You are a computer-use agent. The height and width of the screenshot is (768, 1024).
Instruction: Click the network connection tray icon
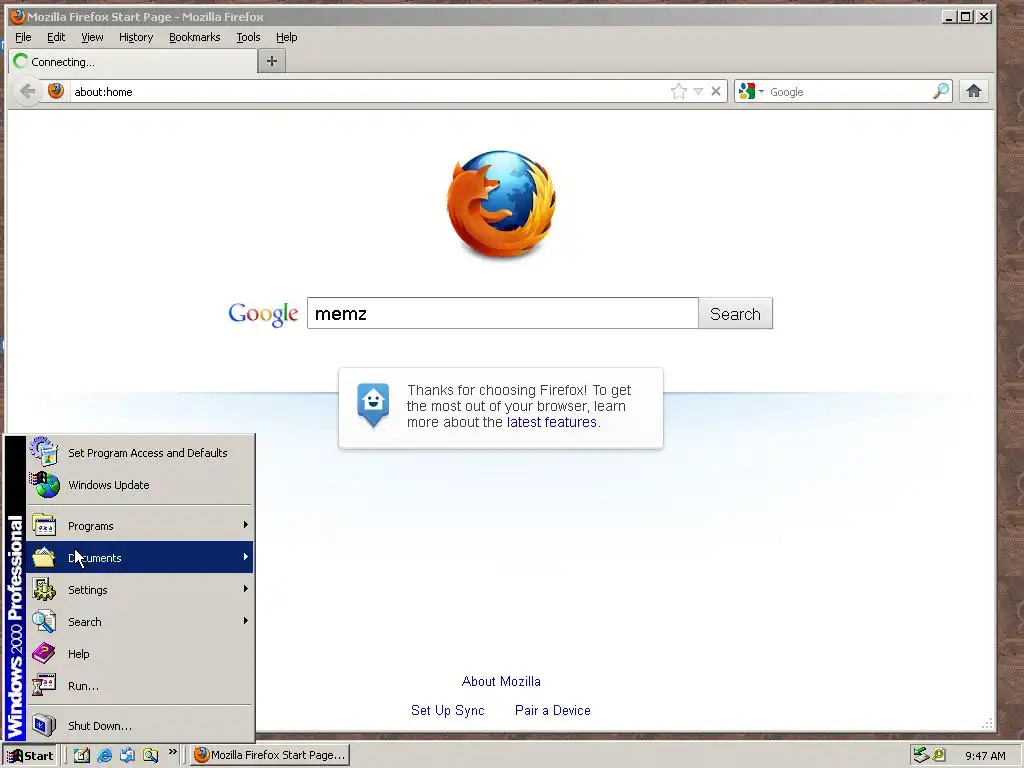(x=921, y=755)
